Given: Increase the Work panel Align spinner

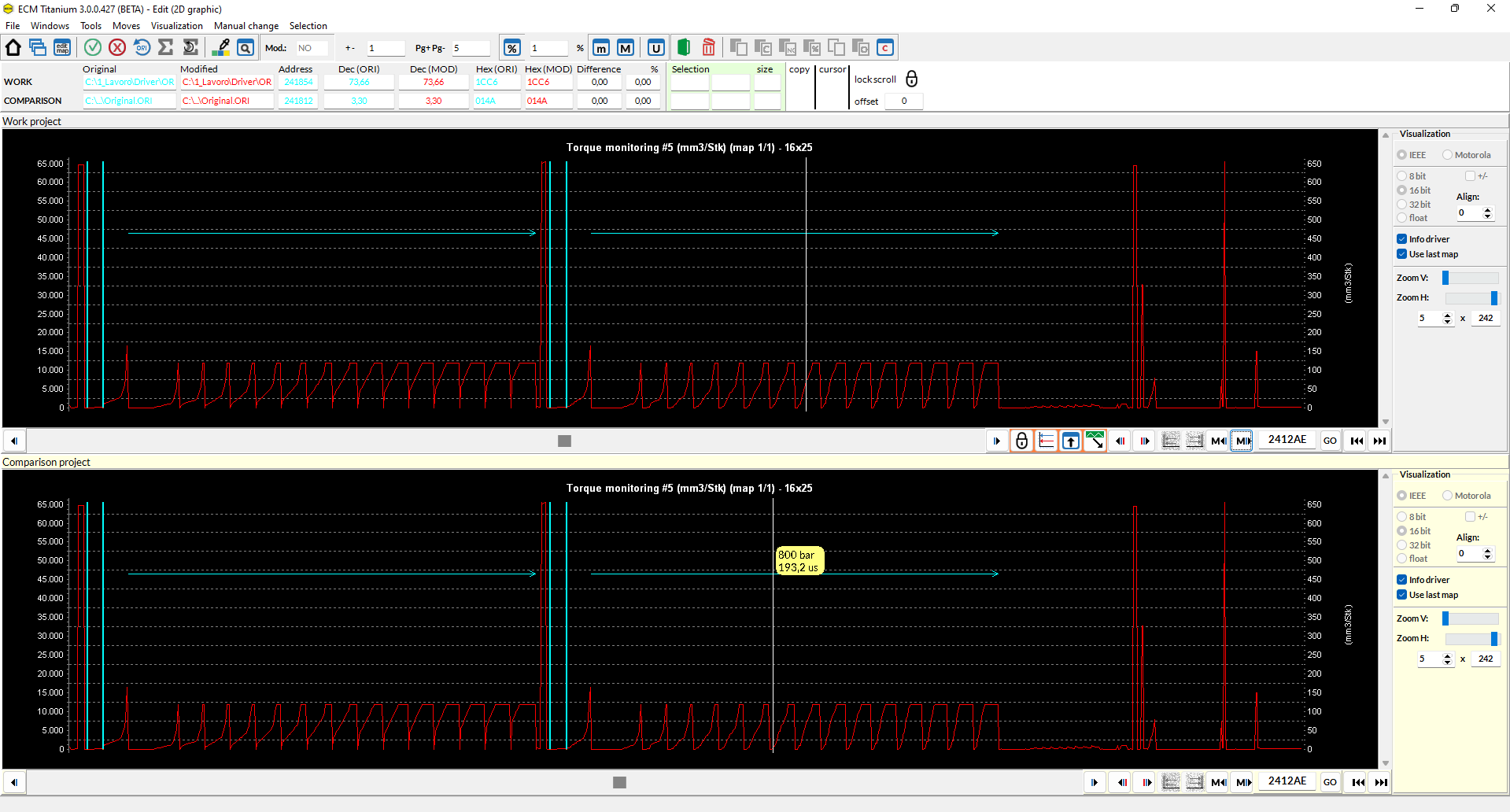Looking at the screenshot, I should 1487,209.
